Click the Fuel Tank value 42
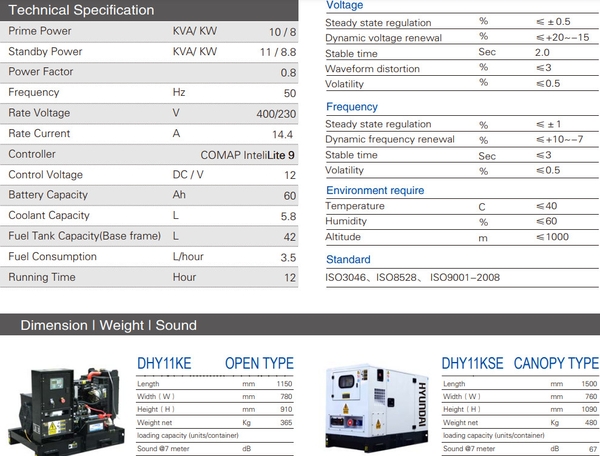600x456 pixels. click(290, 237)
